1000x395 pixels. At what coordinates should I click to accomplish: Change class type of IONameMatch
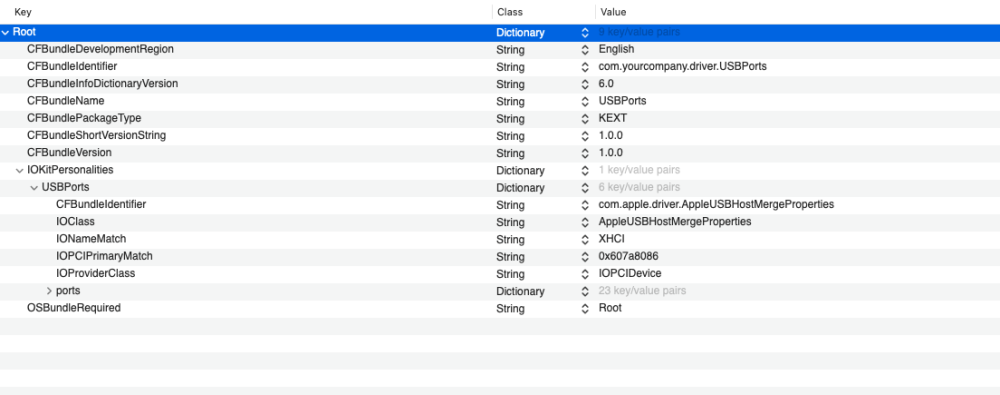[x=584, y=239]
